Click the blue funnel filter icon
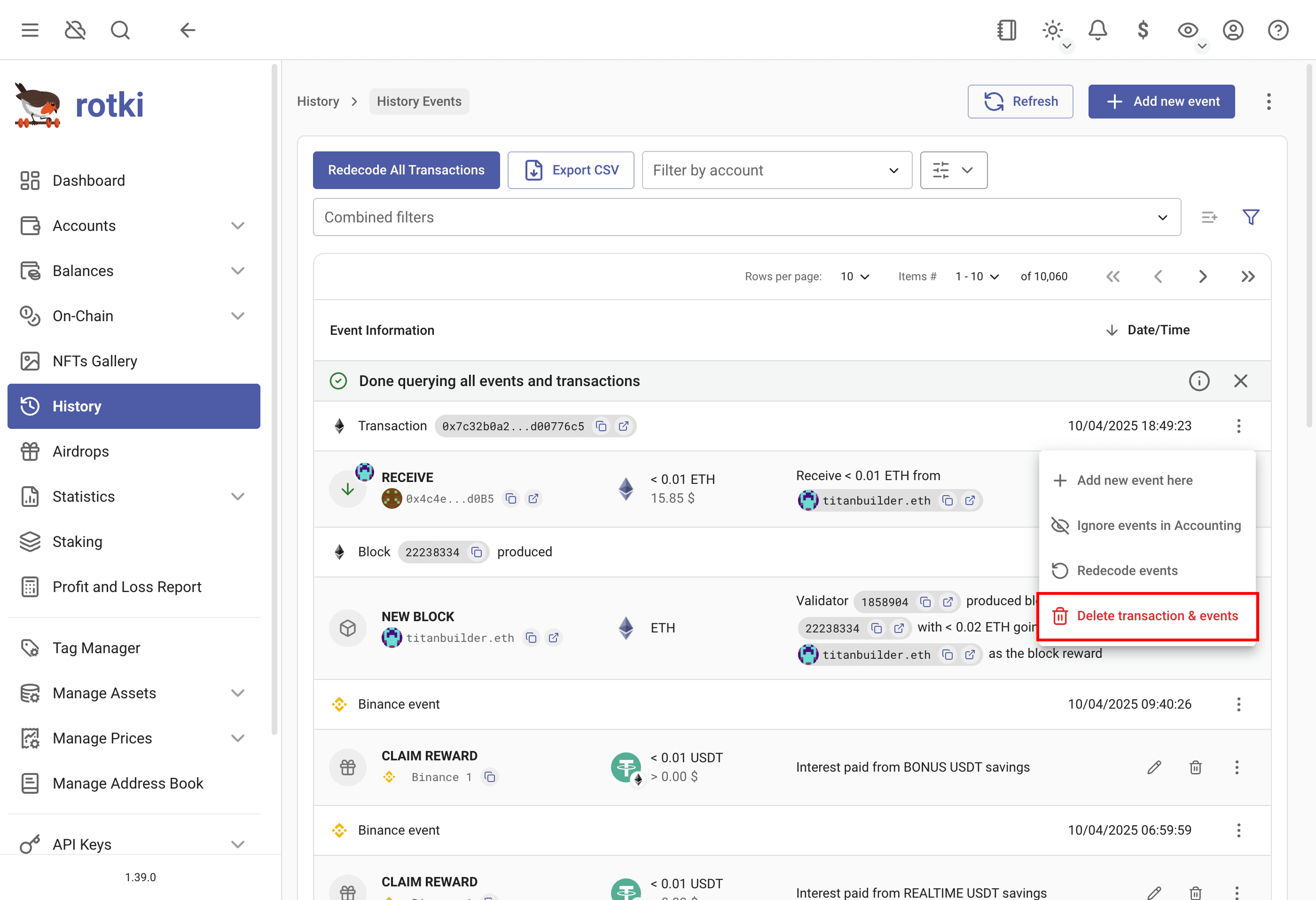Screen dimensions: 1316x900 click(1250, 217)
